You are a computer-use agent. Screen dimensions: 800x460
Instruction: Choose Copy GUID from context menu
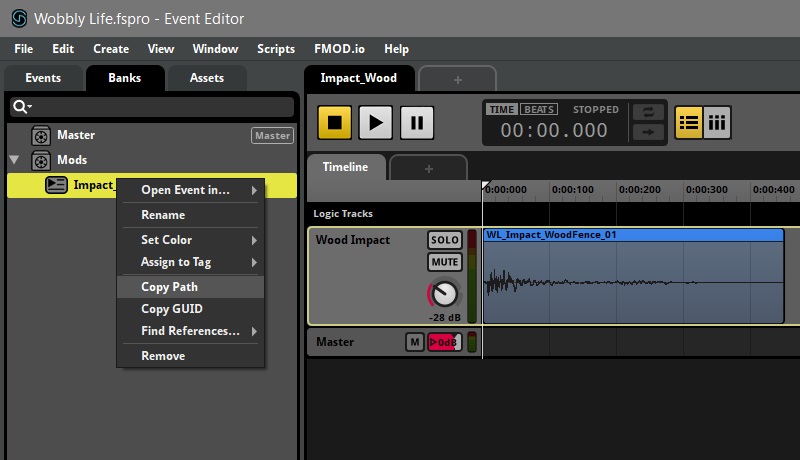[190, 309]
